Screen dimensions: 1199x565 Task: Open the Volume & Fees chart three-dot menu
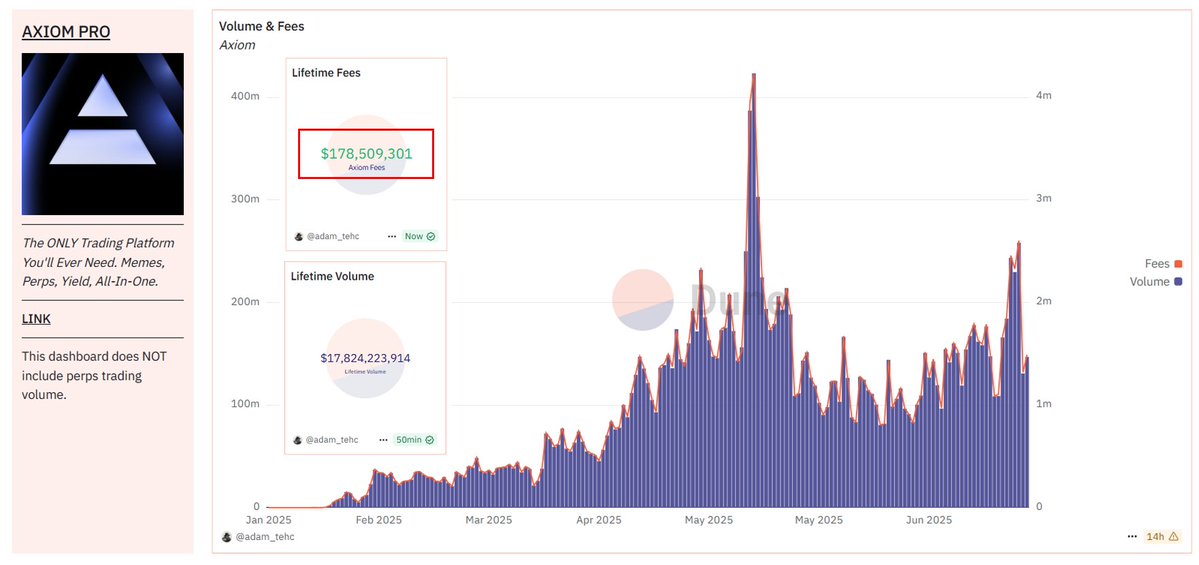click(1132, 537)
